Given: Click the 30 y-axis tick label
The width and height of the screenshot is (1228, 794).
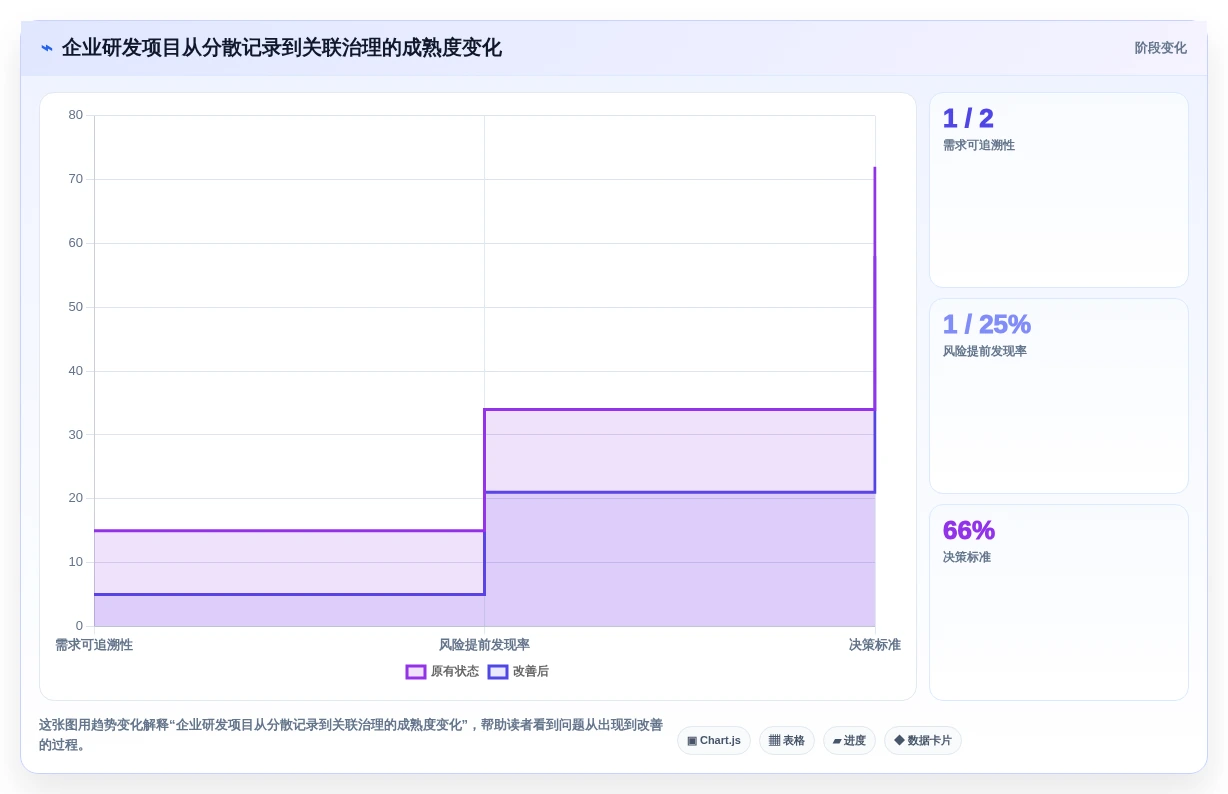Looking at the screenshot, I should (76, 435).
